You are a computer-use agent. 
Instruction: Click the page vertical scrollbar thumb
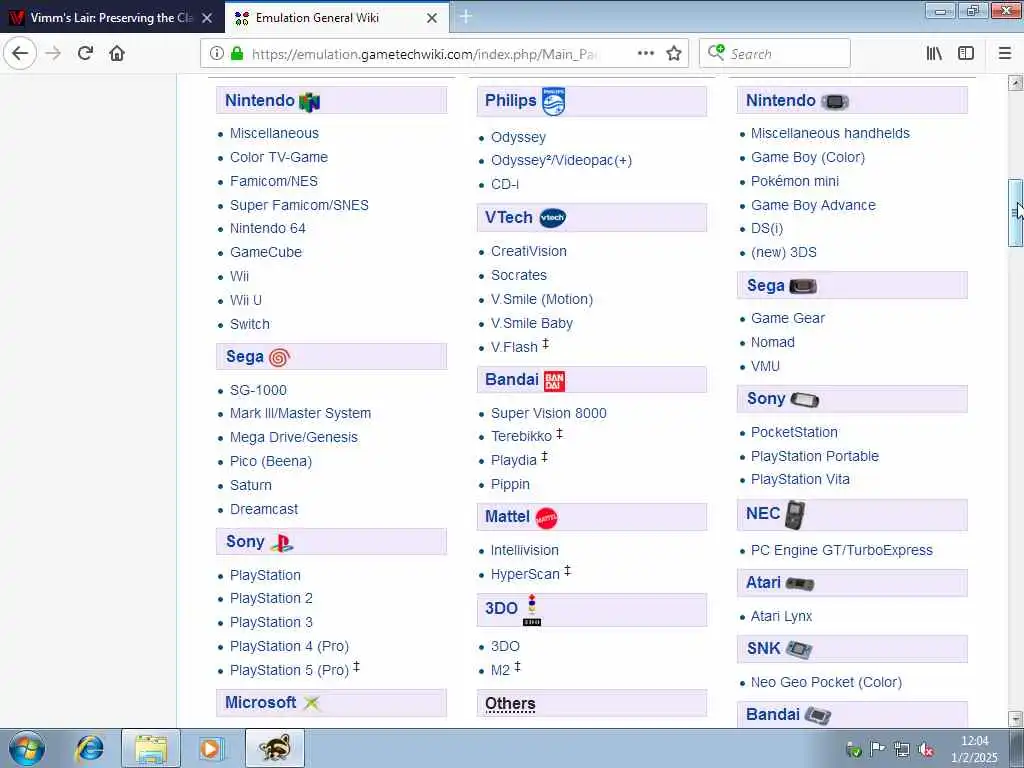click(1015, 213)
